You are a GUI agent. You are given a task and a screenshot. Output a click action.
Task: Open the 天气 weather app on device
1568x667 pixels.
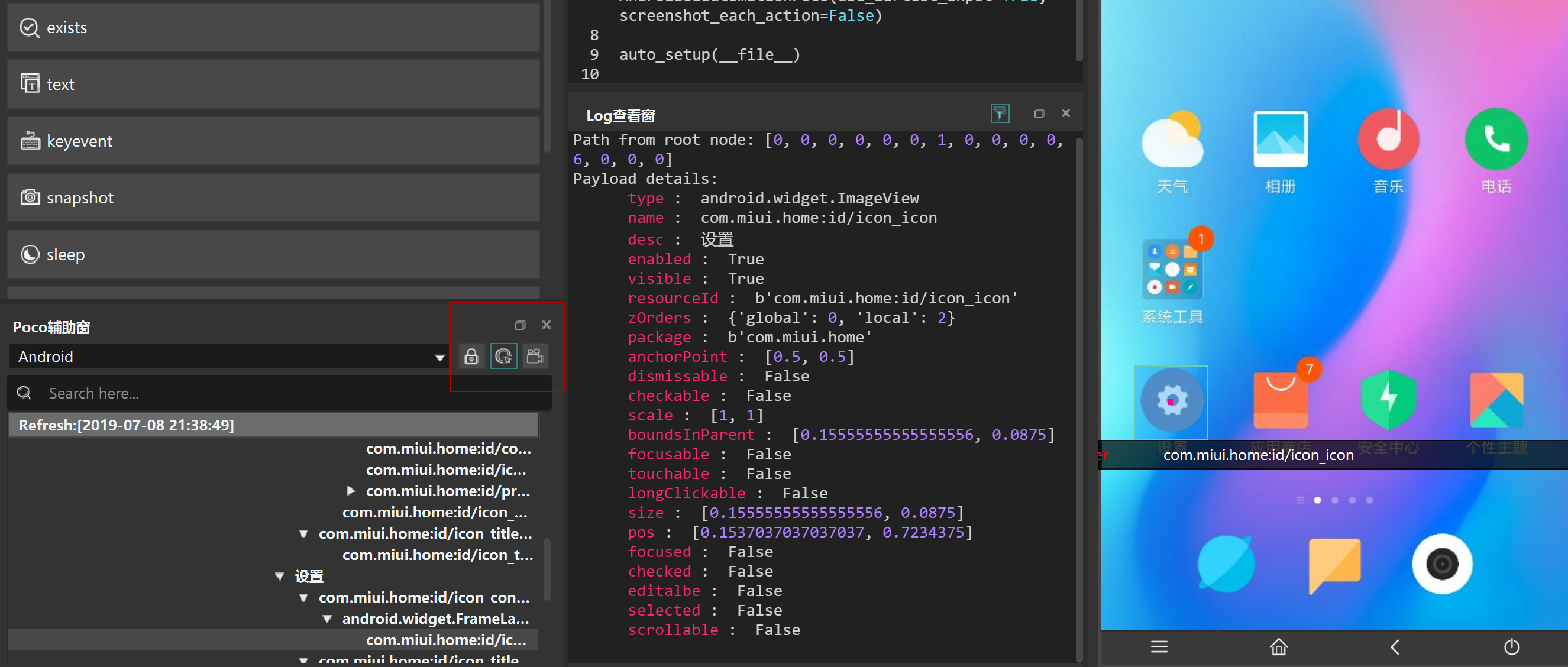[x=1172, y=140]
